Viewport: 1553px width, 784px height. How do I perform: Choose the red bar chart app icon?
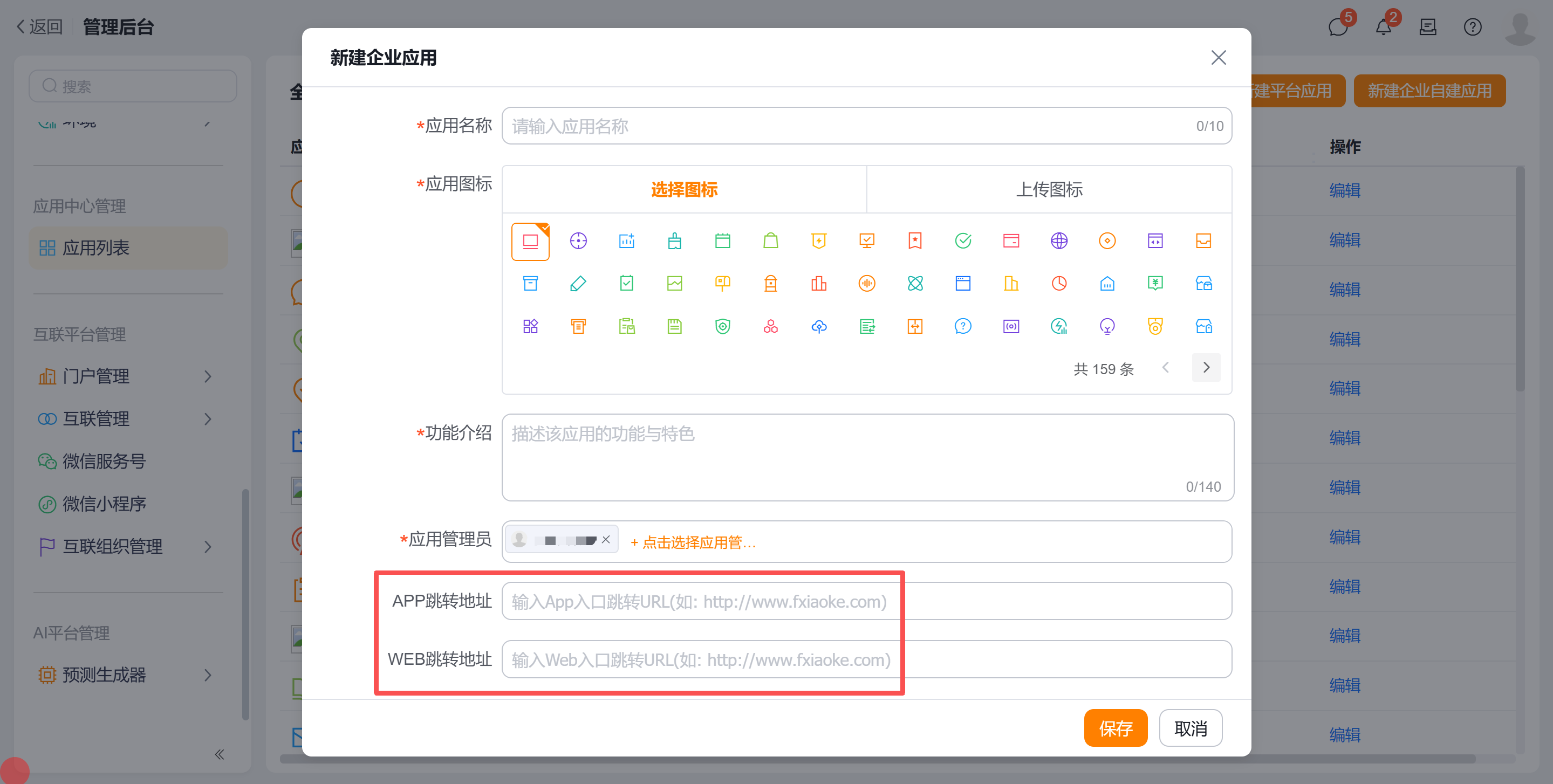(819, 283)
